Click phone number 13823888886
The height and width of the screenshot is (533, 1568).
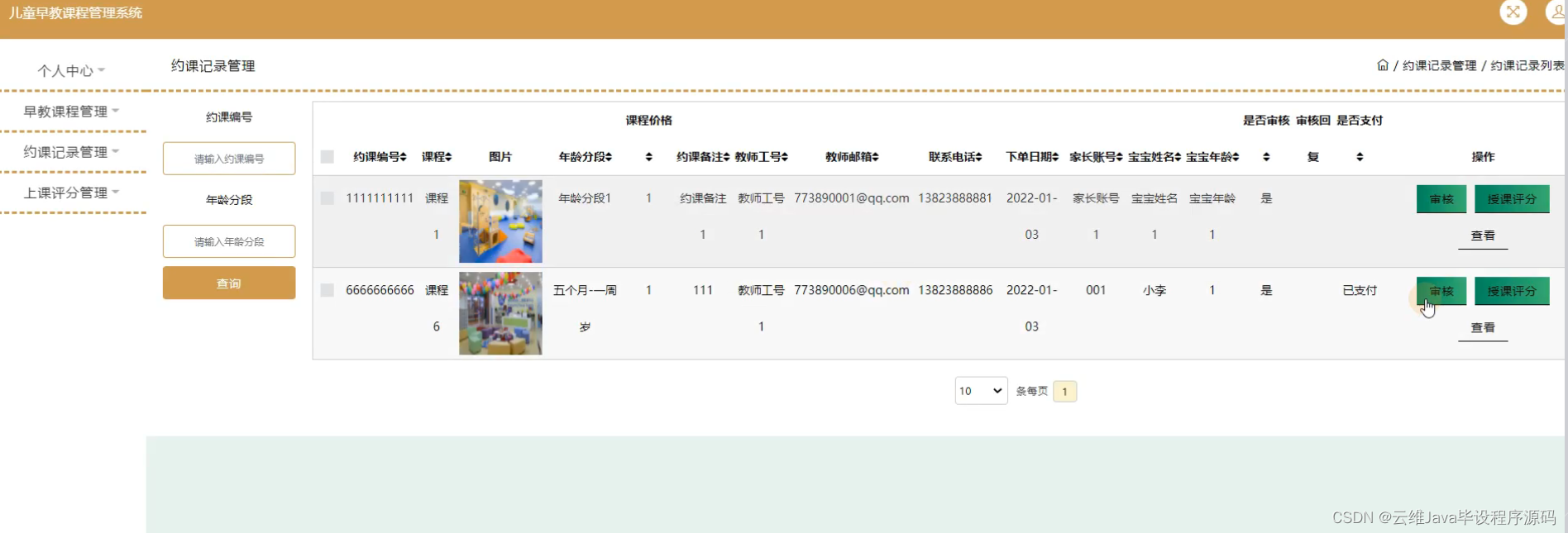click(955, 290)
